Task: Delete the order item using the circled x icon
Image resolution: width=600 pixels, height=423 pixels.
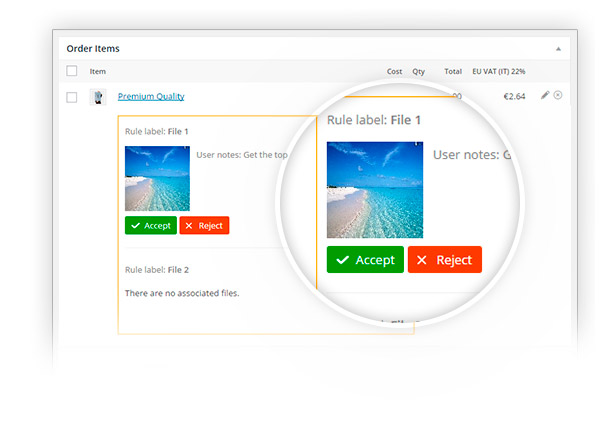Action: coord(558,96)
